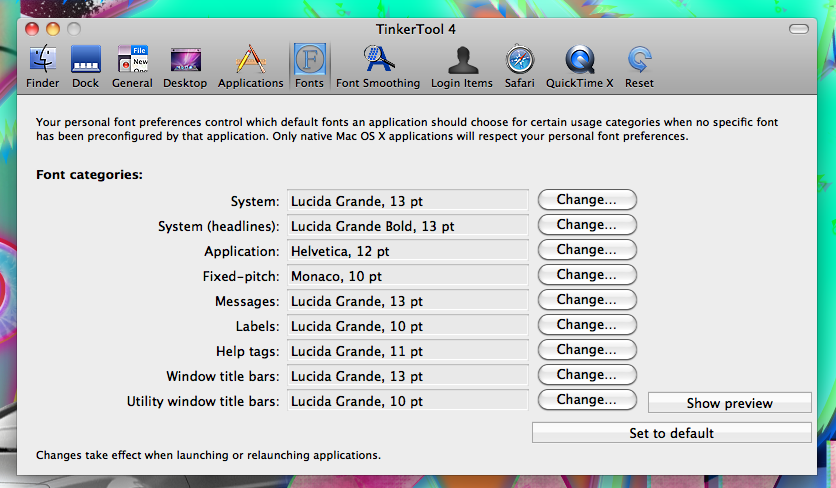Image resolution: width=836 pixels, height=488 pixels.
Task: Click the Messages font field
Action: (408, 301)
